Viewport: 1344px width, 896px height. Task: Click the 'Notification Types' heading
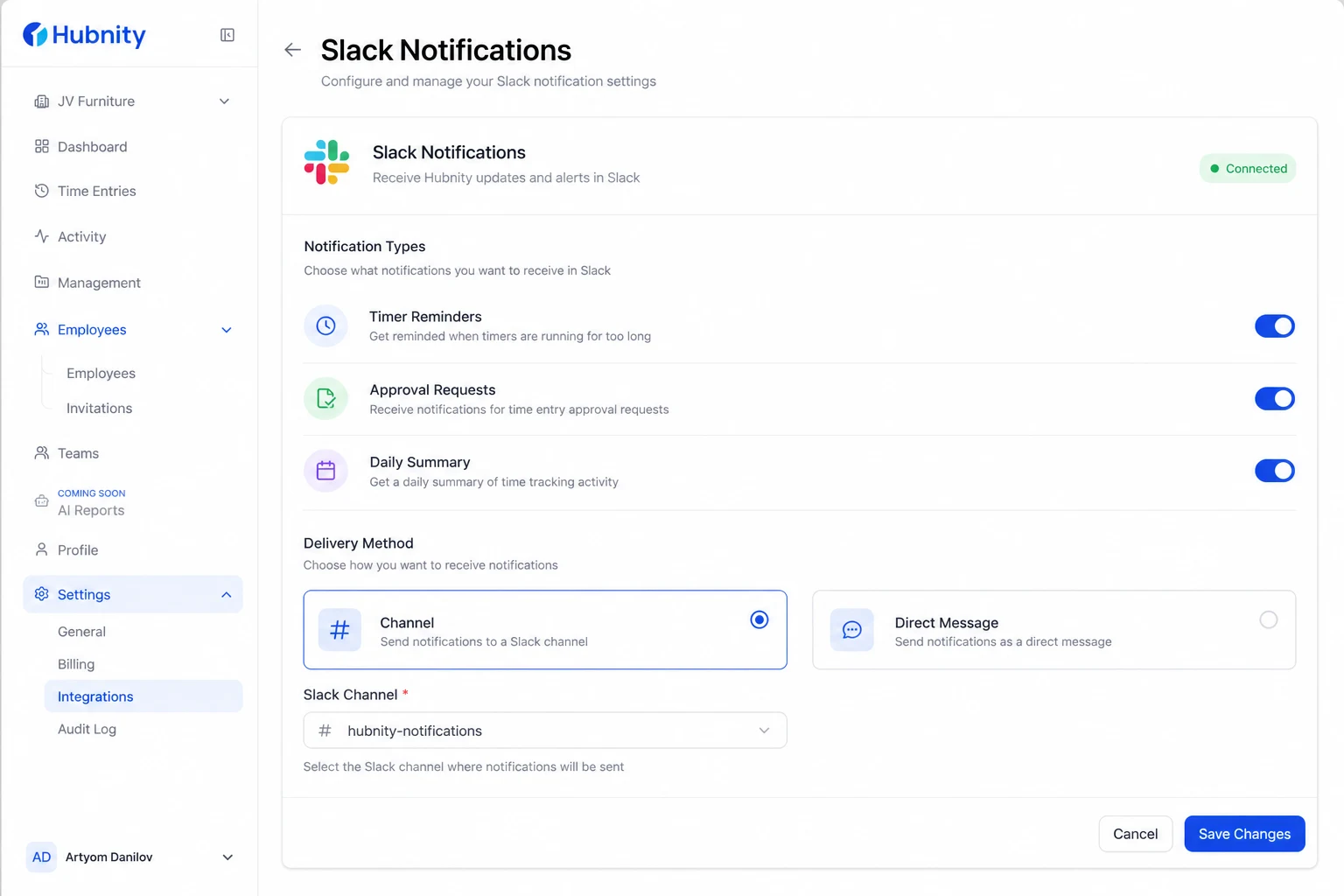365,247
